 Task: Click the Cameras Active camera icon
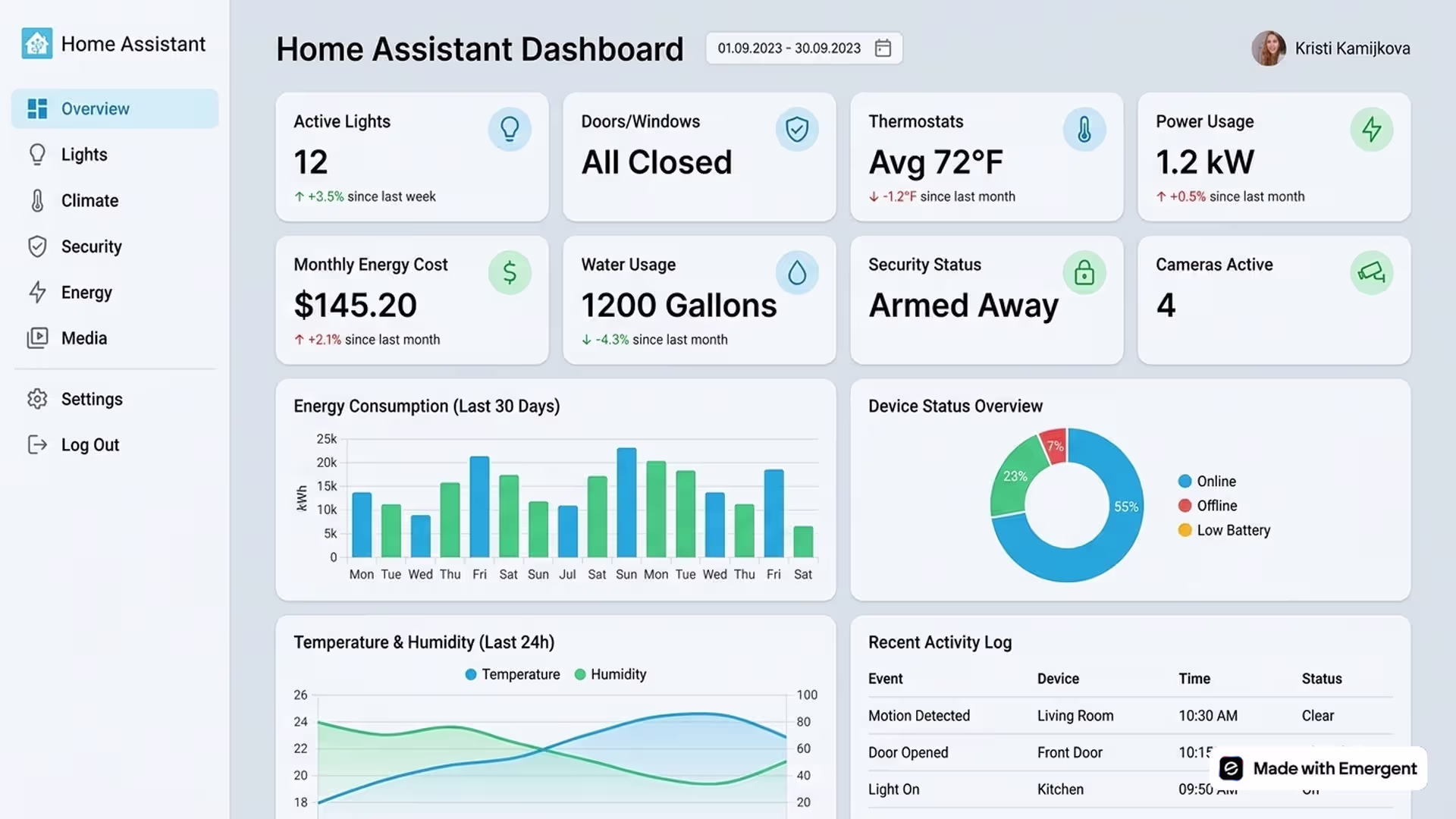pos(1372,273)
